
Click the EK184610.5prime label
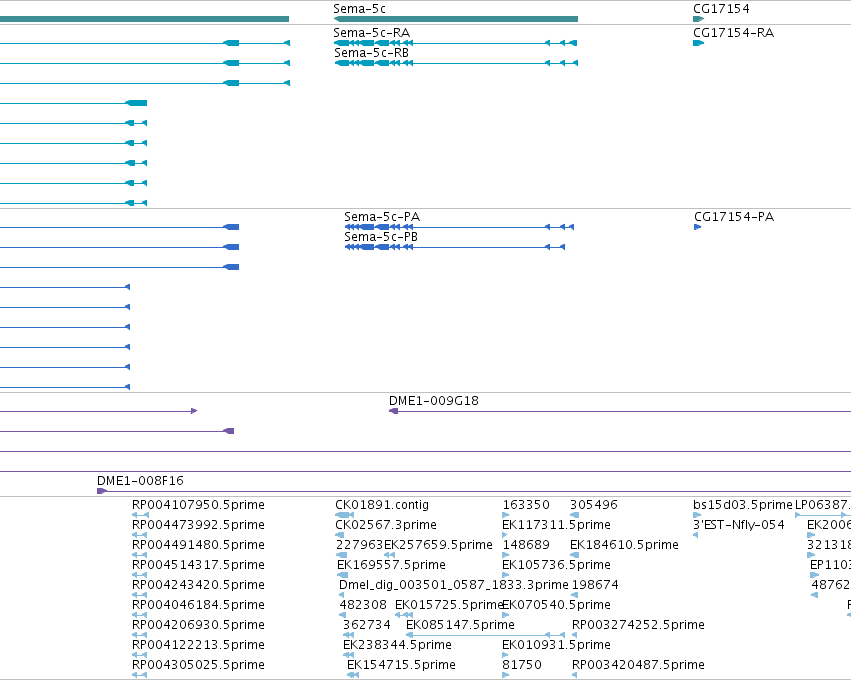coord(624,544)
